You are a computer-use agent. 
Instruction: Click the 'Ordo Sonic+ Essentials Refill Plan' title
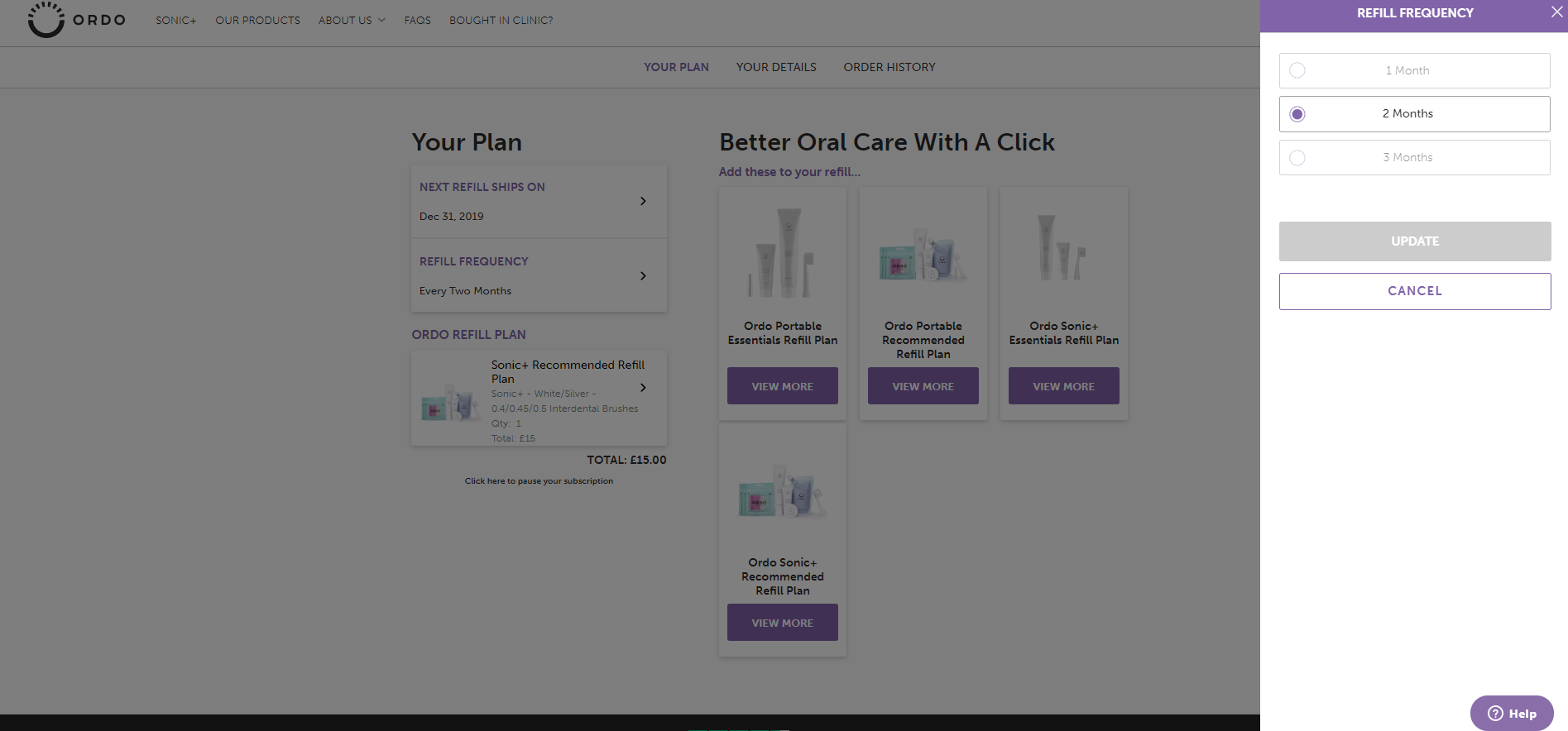pos(1064,333)
